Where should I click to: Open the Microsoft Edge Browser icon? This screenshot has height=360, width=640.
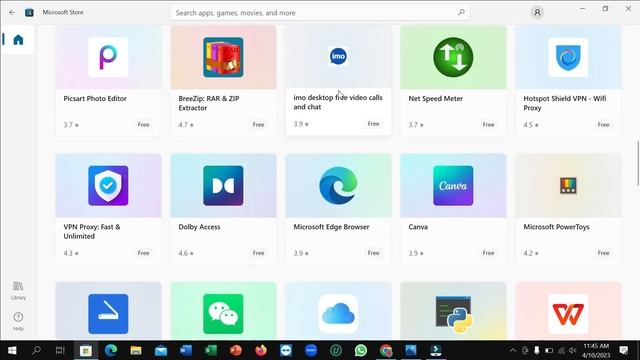click(338, 185)
